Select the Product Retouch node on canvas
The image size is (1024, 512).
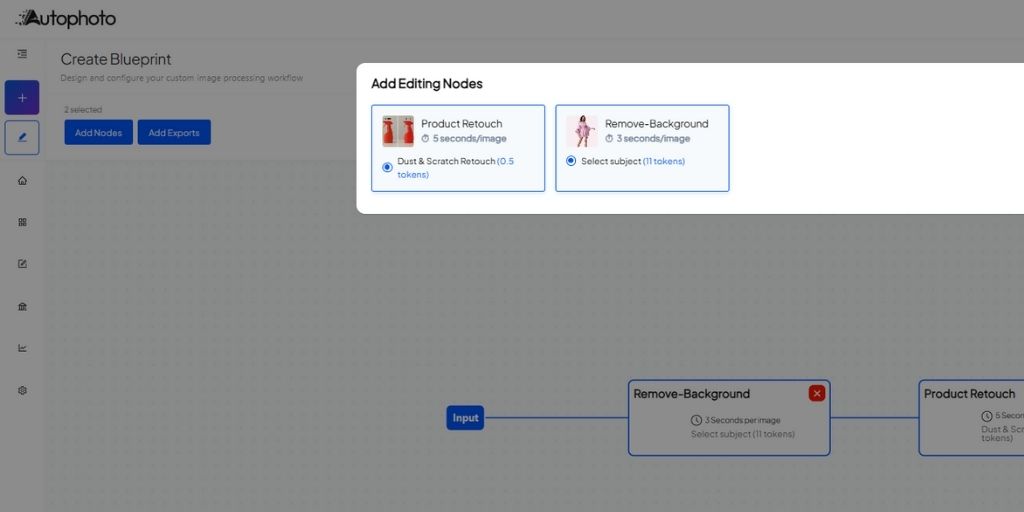point(971,418)
